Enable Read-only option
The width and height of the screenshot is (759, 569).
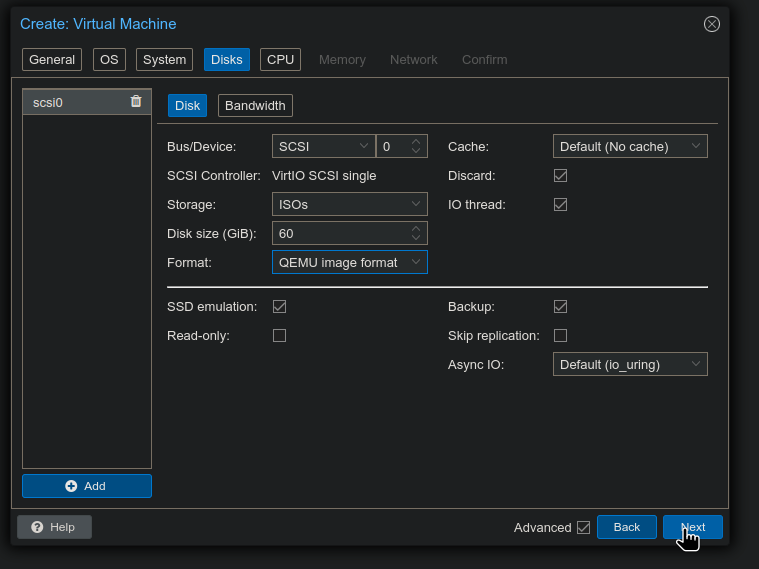[280, 335]
